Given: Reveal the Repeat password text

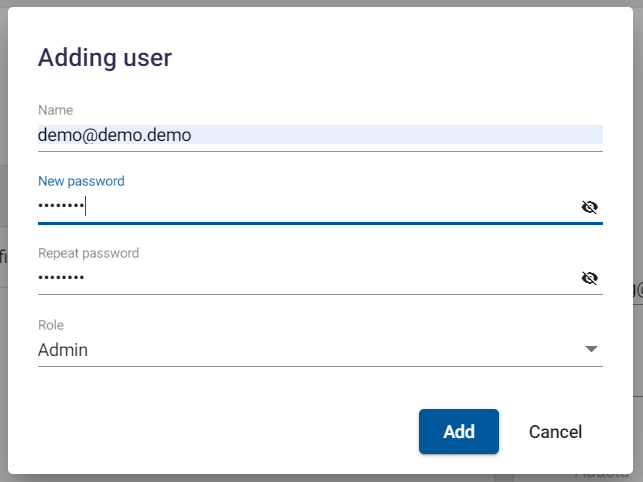Looking at the screenshot, I should pyautogui.click(x=589, y=278).
